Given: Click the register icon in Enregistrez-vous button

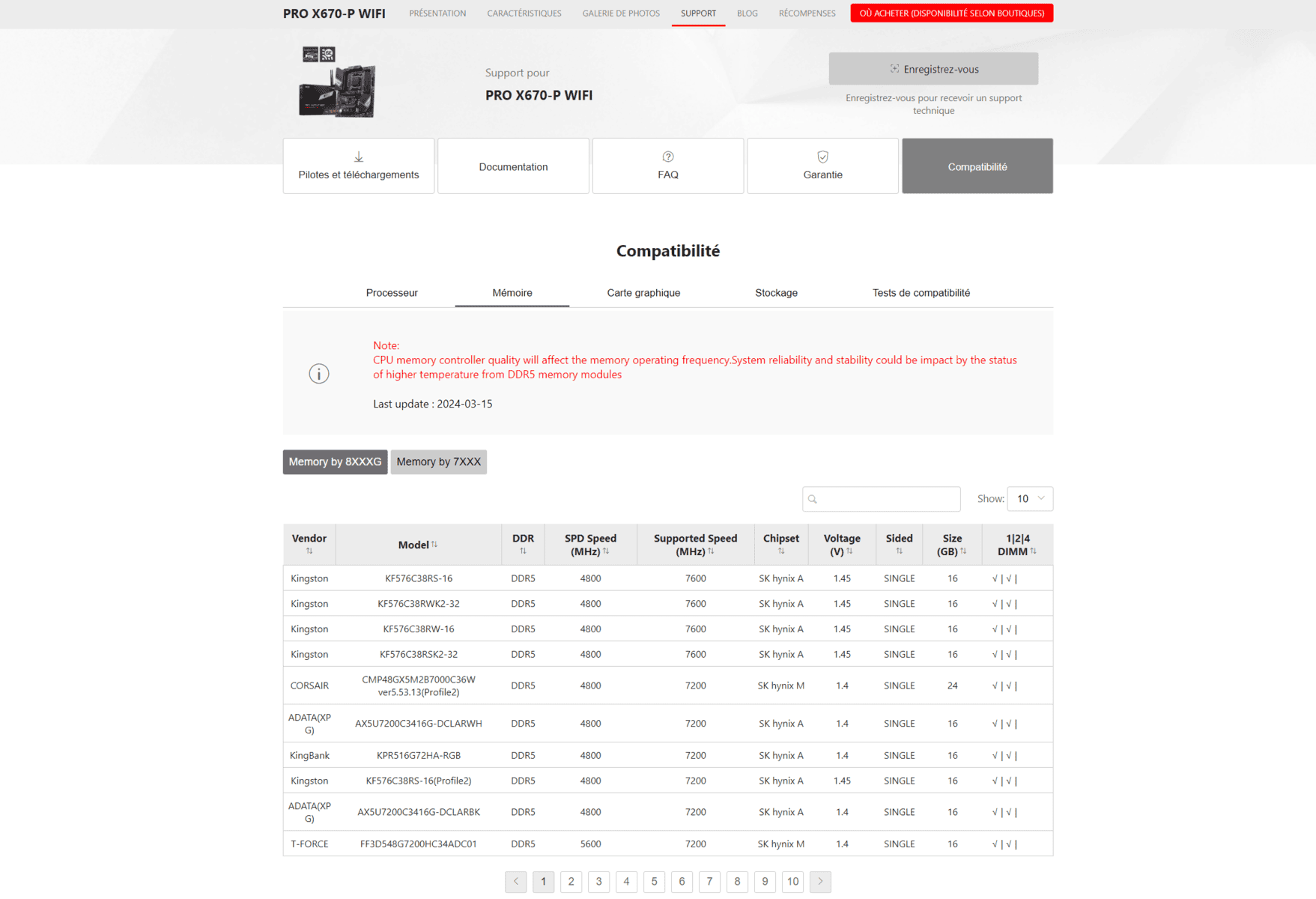Looking at the screenshot, I should pyautogui.click(x=894, y=69).
